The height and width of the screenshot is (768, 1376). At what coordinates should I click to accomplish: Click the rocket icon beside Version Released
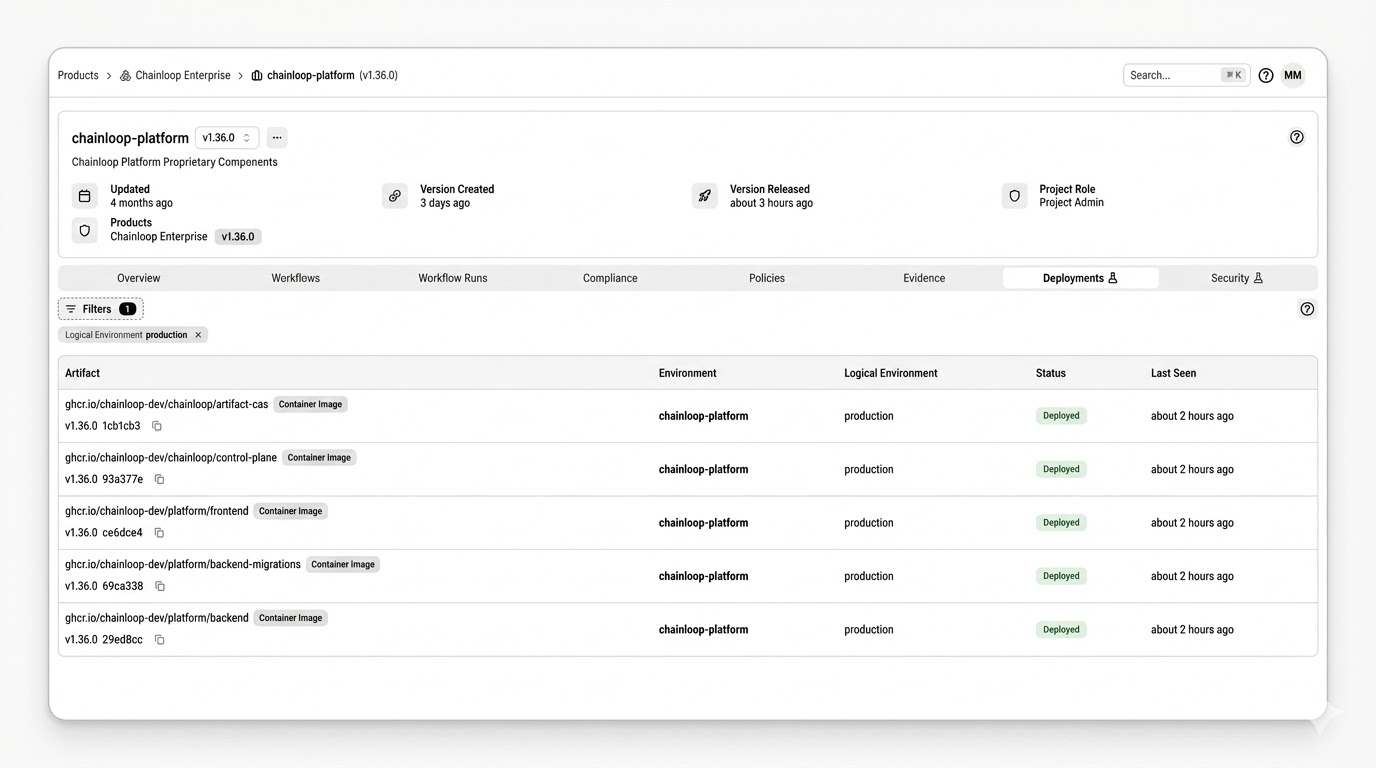(x=705, y=195)
